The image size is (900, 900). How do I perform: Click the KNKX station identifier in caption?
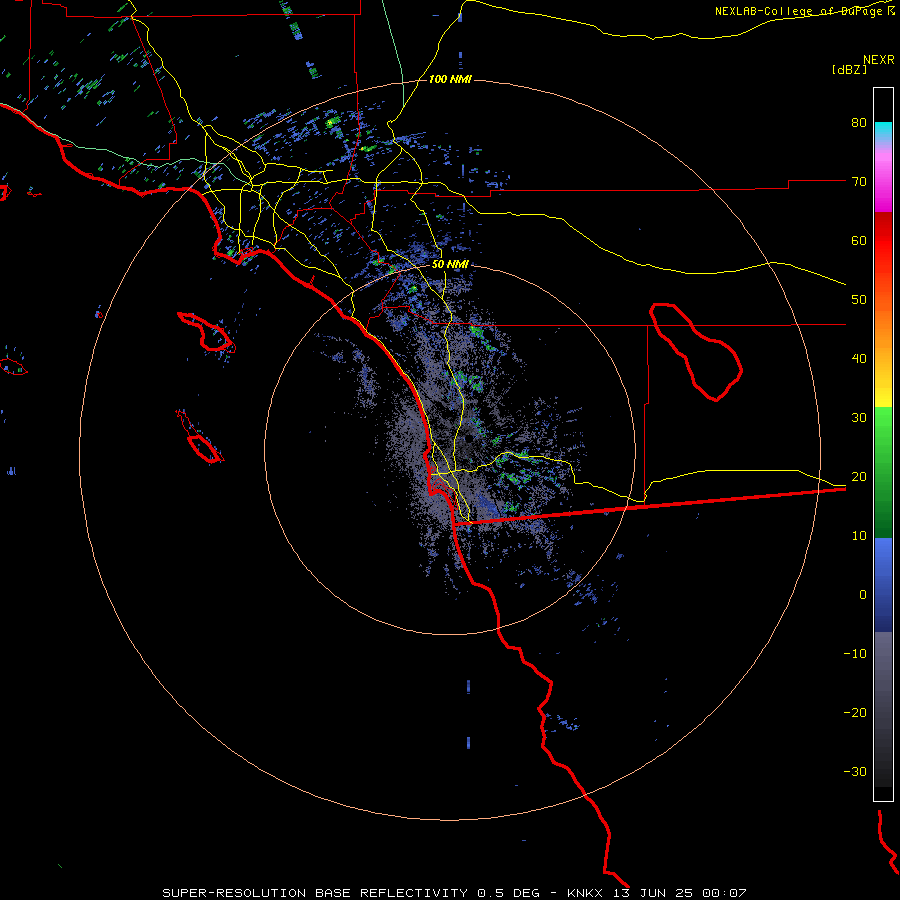(585, 893)
